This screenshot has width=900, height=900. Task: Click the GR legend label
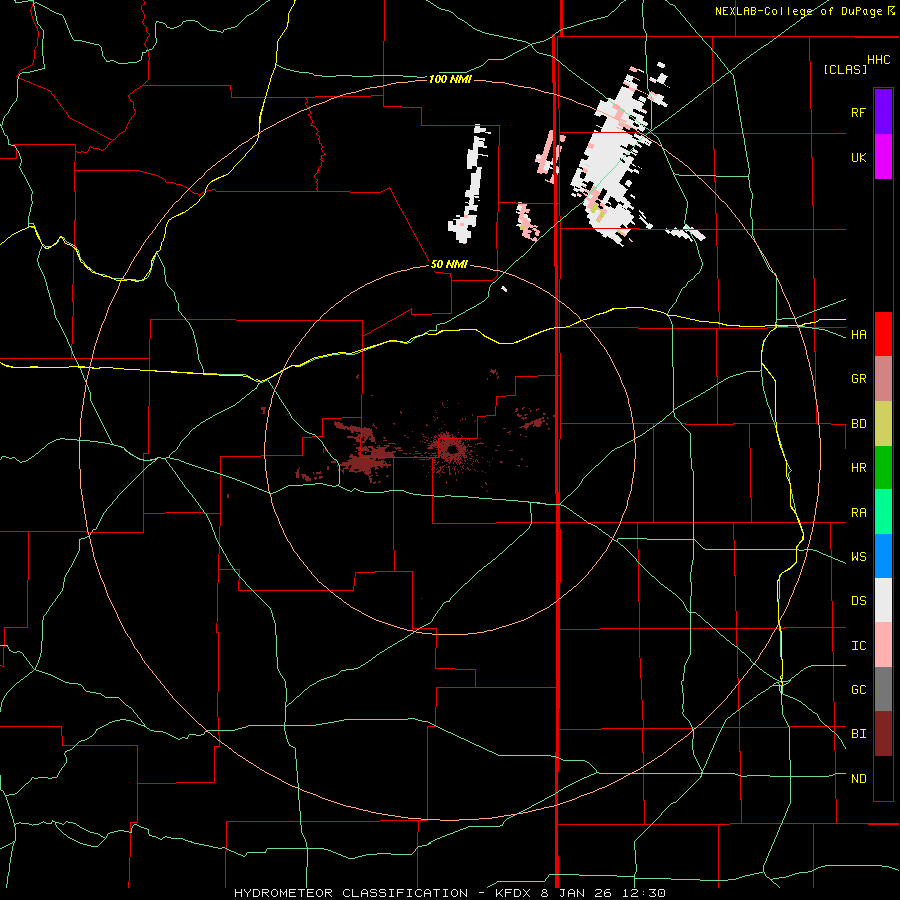[858, 379]
